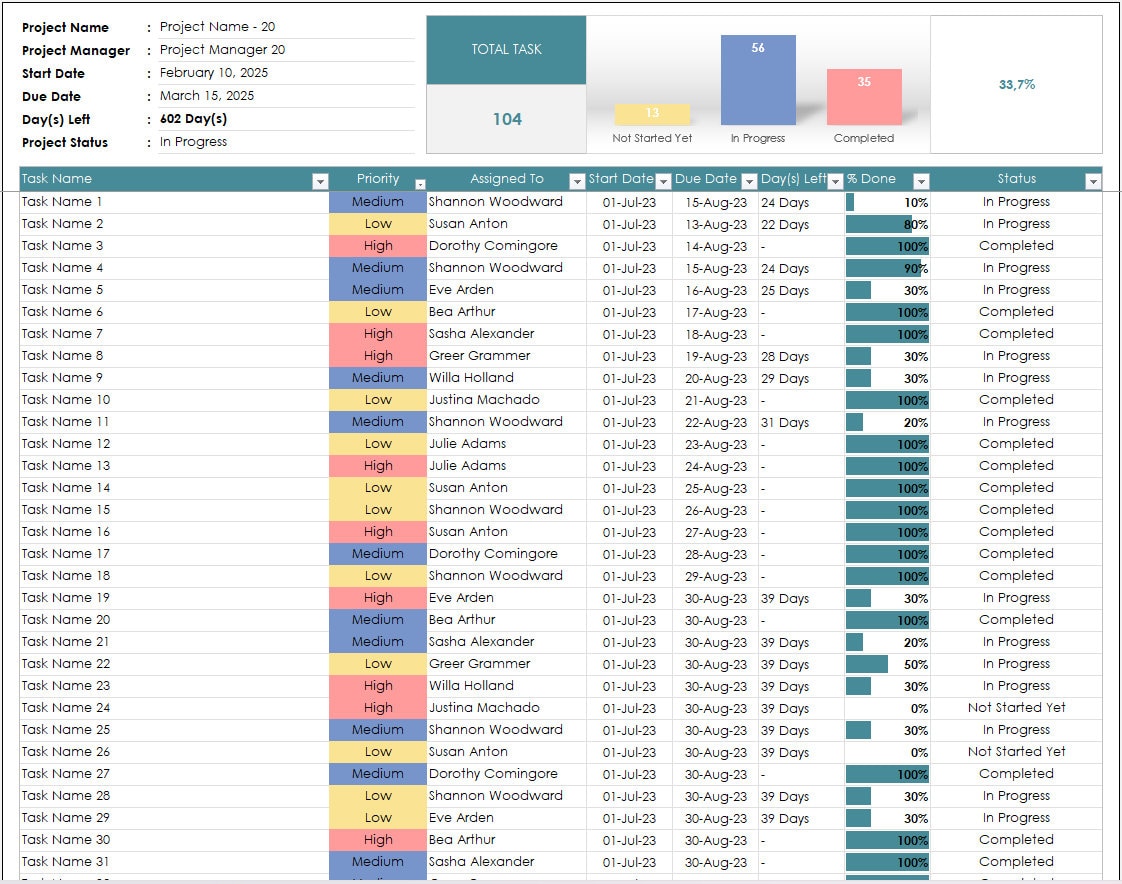The image size is (1122, 884).
Task: Open the Task Name column filter dropdown
Action: tap(320, 182)
